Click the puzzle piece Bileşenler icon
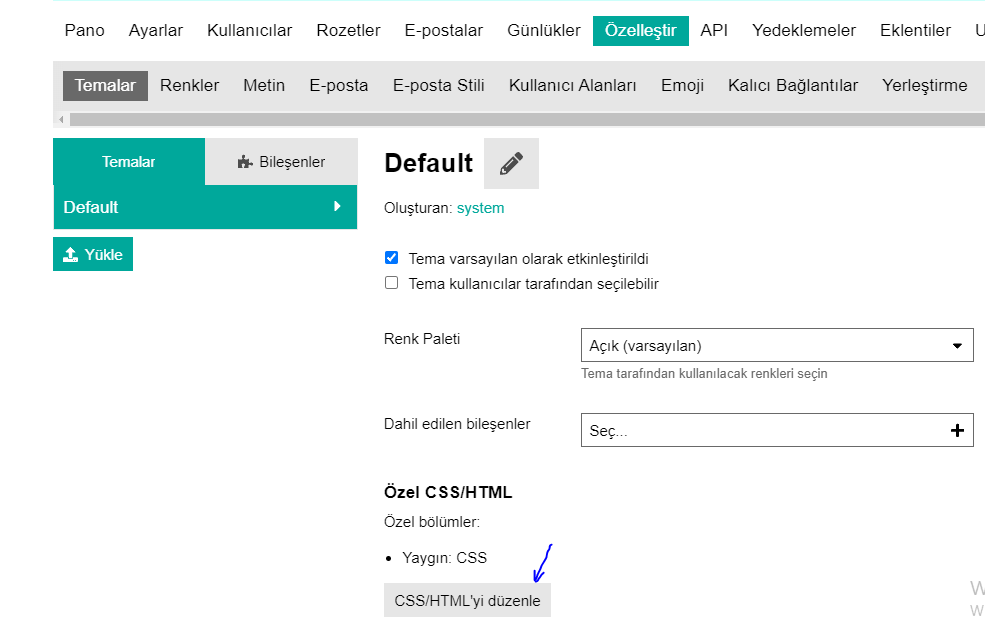 tap(245, 162)
